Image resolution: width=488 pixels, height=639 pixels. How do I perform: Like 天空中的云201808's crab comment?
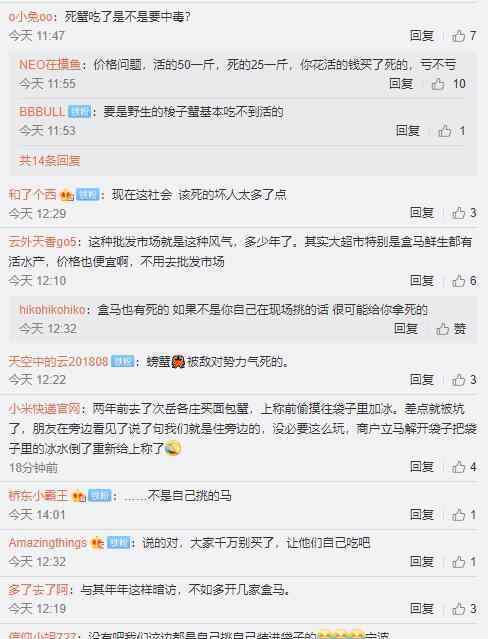pos(464,380)
